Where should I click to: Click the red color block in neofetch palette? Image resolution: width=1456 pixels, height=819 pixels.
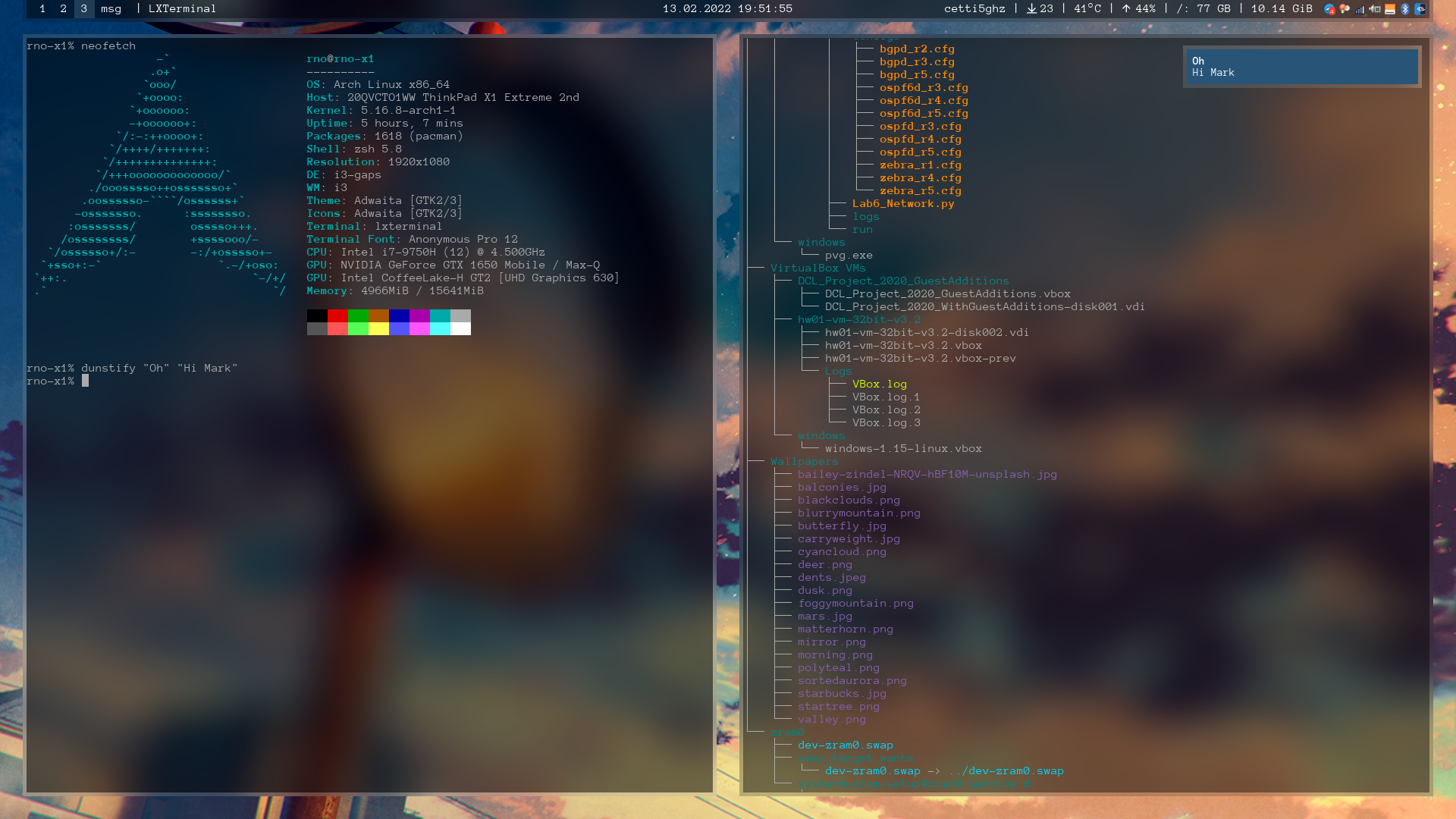coord(337,315)
